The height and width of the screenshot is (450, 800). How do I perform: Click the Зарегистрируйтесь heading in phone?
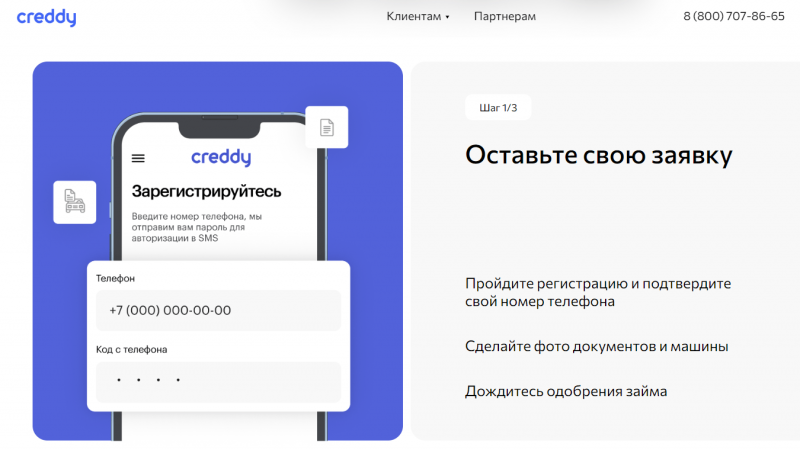206,191
